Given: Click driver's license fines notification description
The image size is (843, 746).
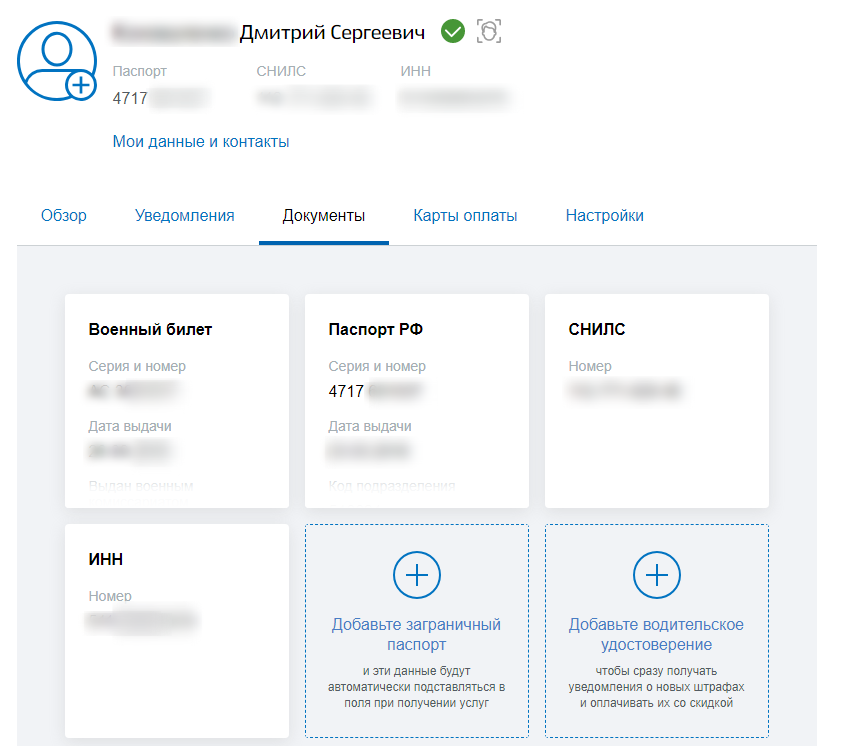Looking at the screenshot, I should pos(656,687).
